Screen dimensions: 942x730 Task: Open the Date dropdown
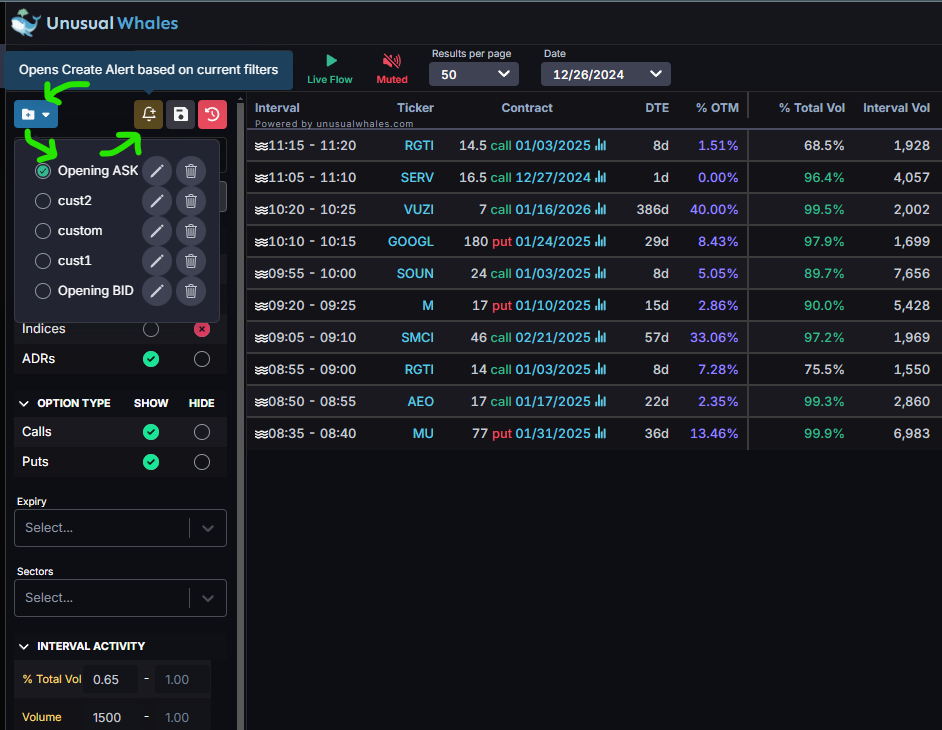pyautogui.click(x=606, y=75)
